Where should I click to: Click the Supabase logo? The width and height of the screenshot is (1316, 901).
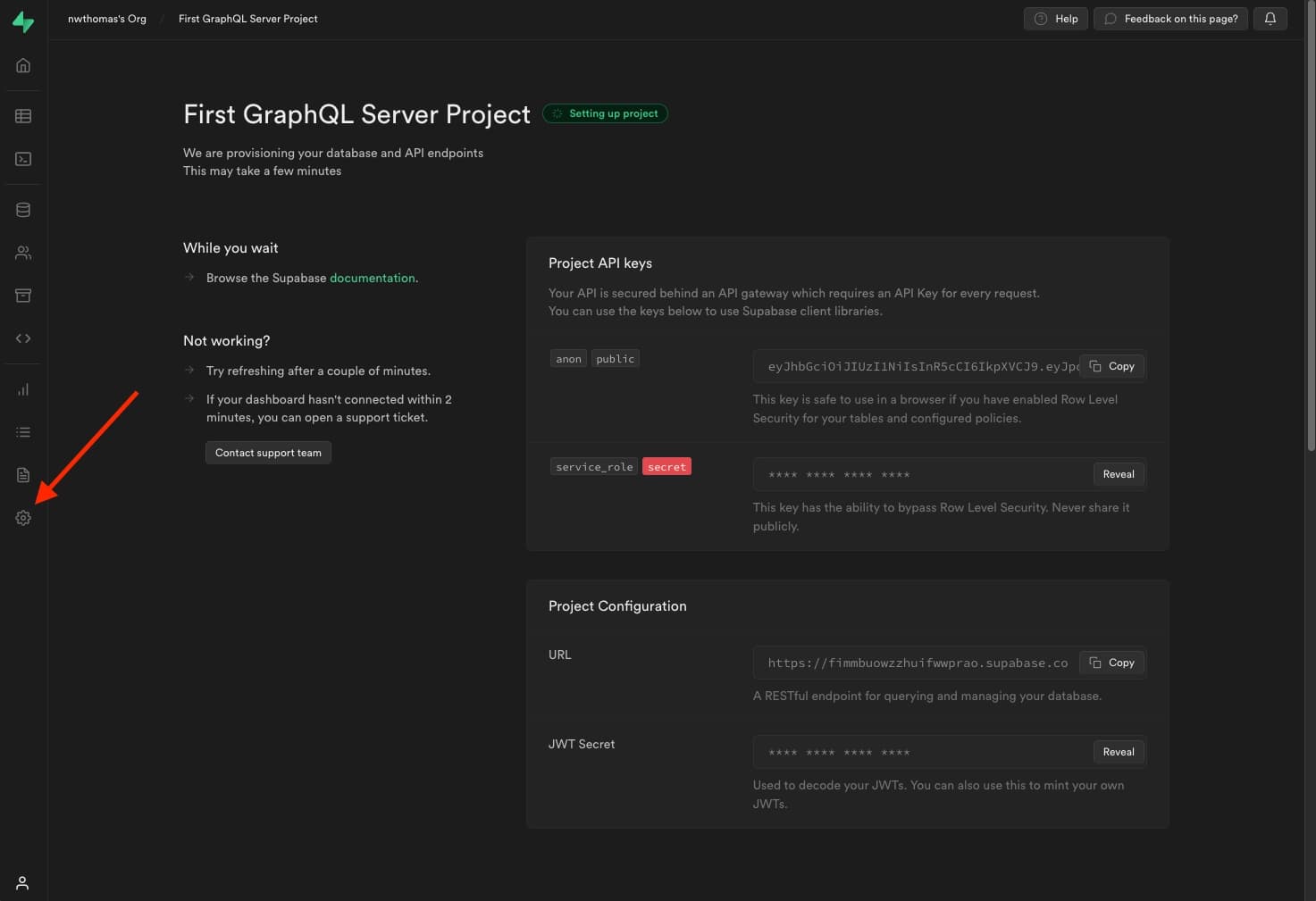click(23, 21)
